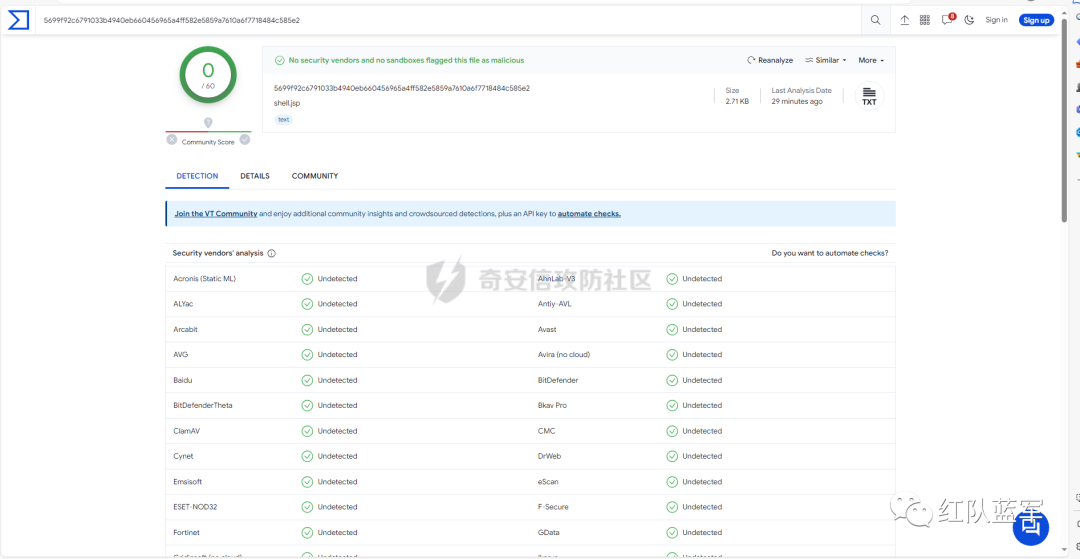Click the hash search input field
This screenshot has height=559, width=1080.
click(x=448, y=20)
